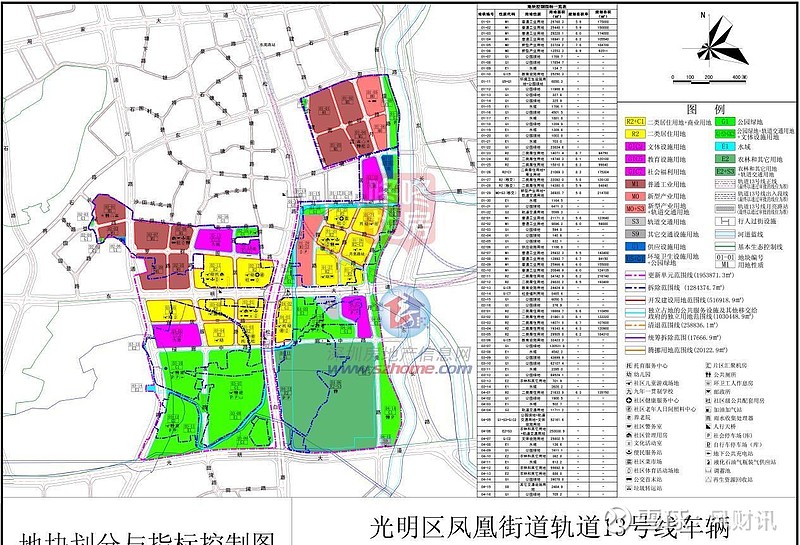This screenshot has height=545, width=800.
Task: Click the 垃圾转运站 legend icon
Action: point(629,488)
